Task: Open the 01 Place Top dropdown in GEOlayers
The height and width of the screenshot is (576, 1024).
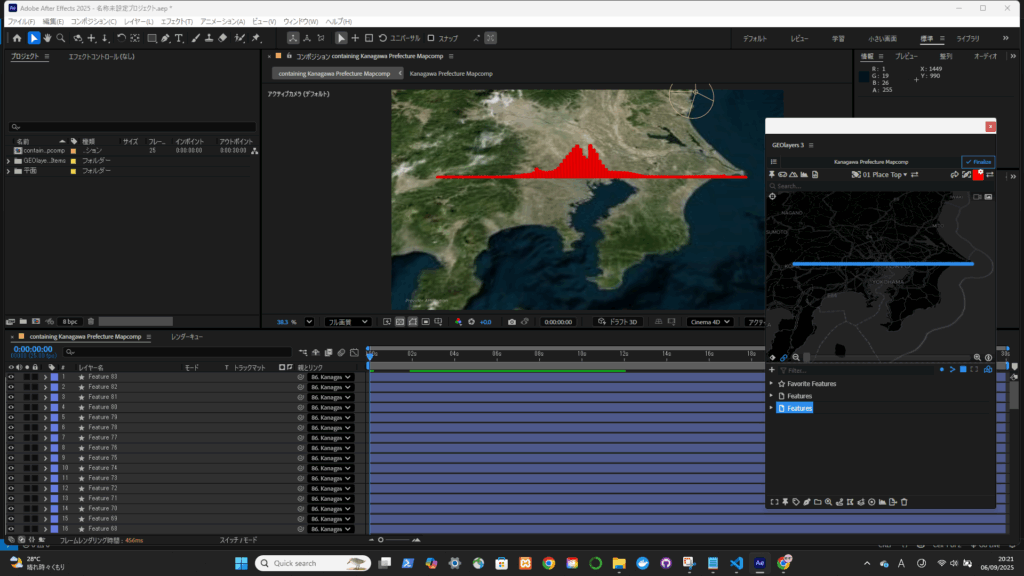Action: coord(883,175)
